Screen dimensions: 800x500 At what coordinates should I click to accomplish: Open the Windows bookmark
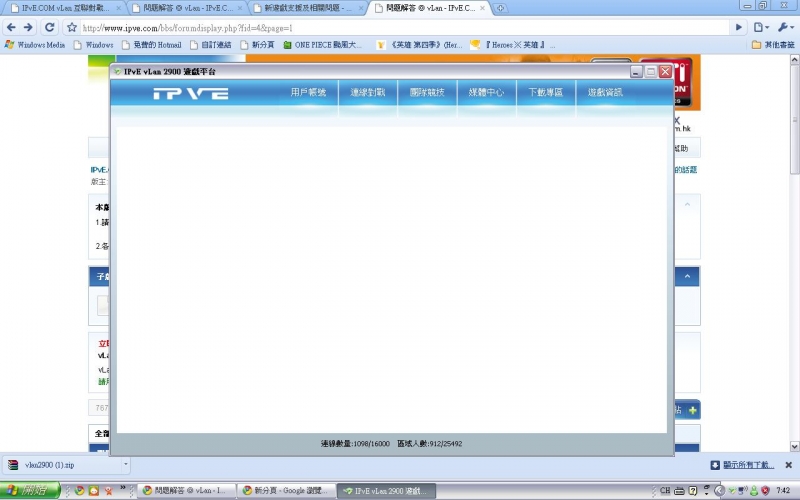(94, 45)
